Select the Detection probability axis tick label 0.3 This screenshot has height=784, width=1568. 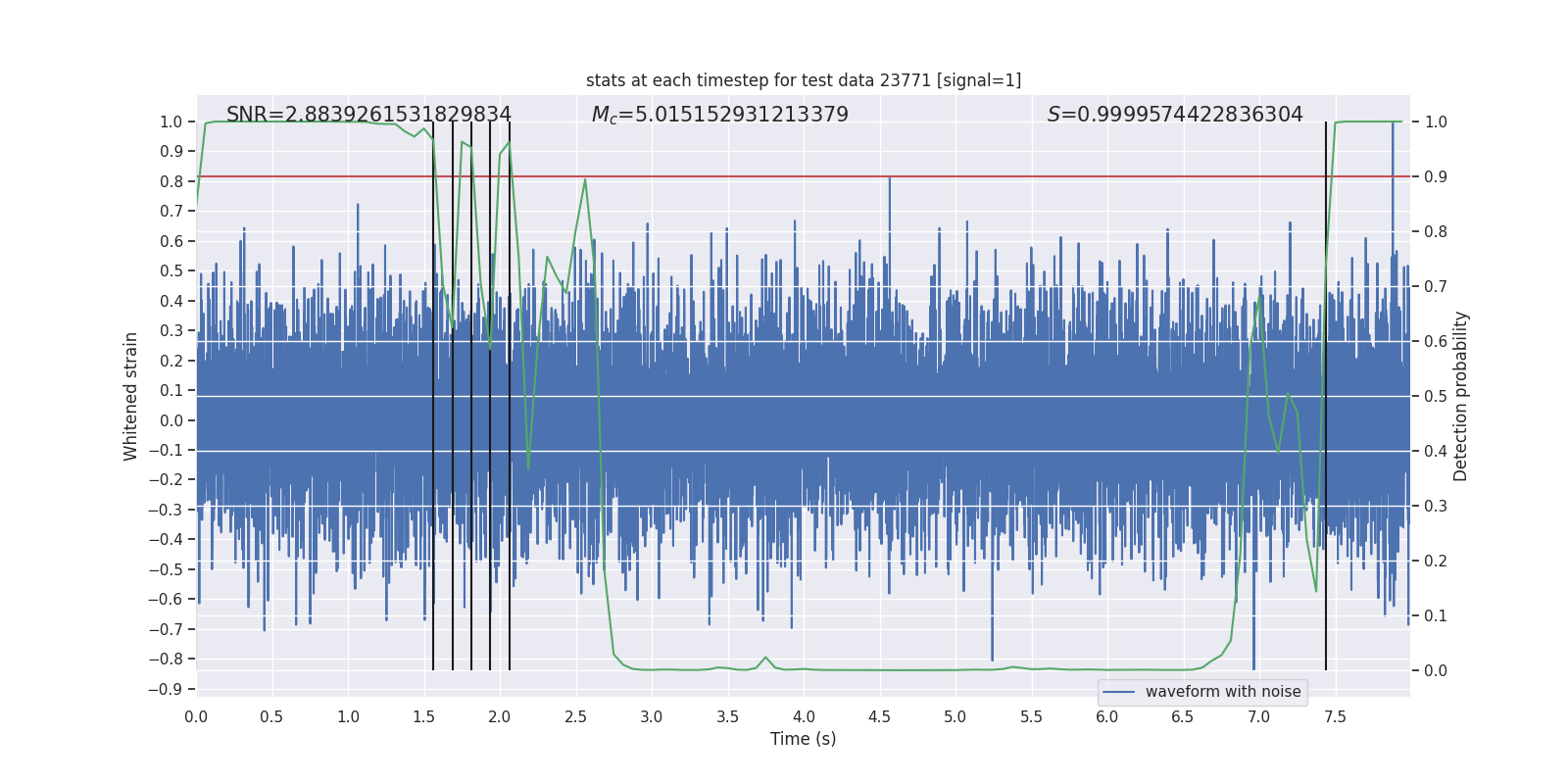(1436, 506)
